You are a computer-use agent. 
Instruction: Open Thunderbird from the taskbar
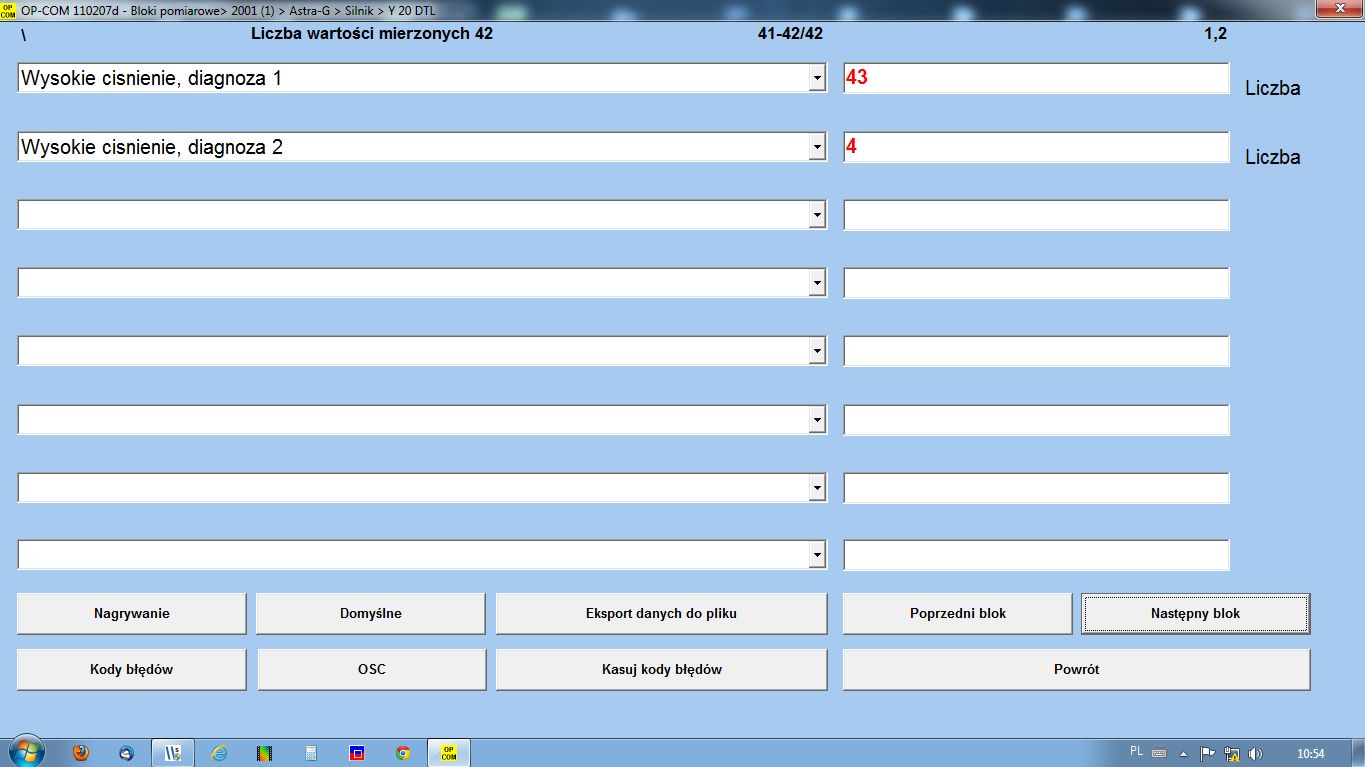[126, 753]
